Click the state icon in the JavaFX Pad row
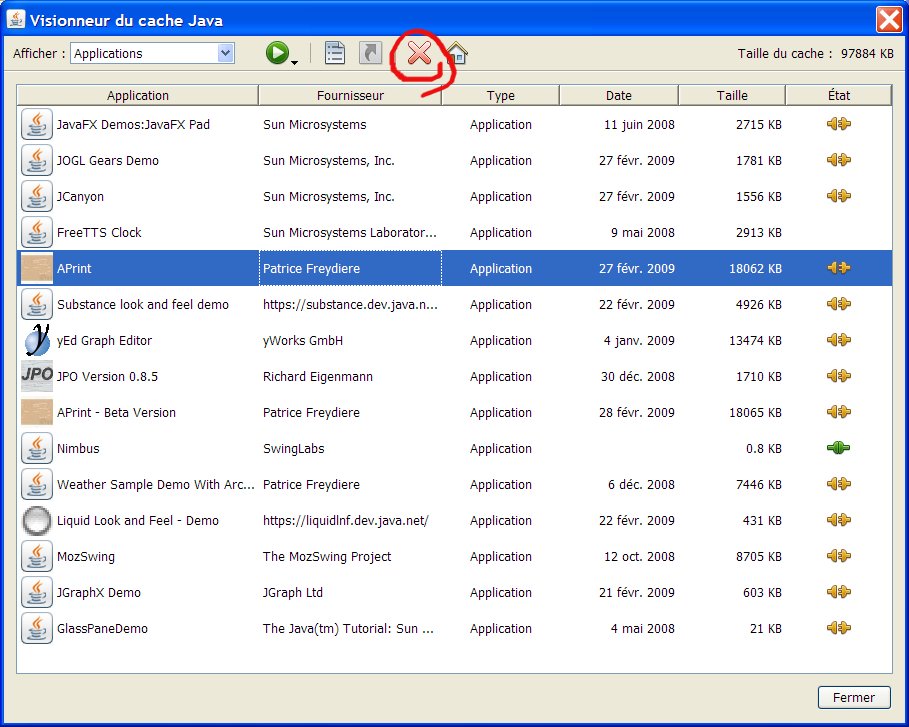The image size is (909, 727). tap(838, 123)
